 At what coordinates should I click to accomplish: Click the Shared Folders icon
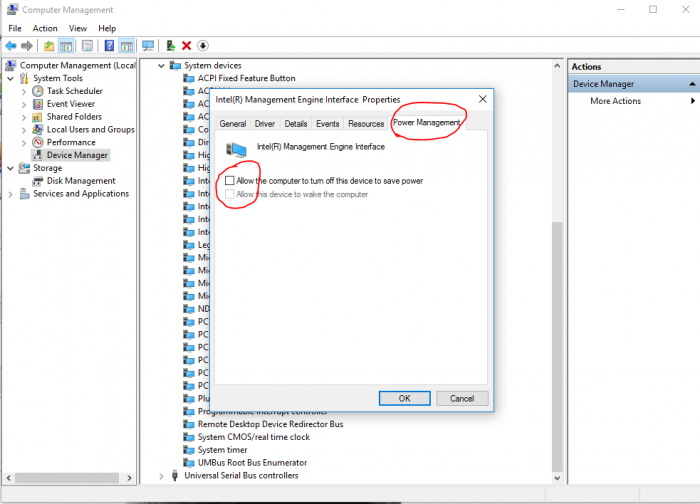pos(37,117)
